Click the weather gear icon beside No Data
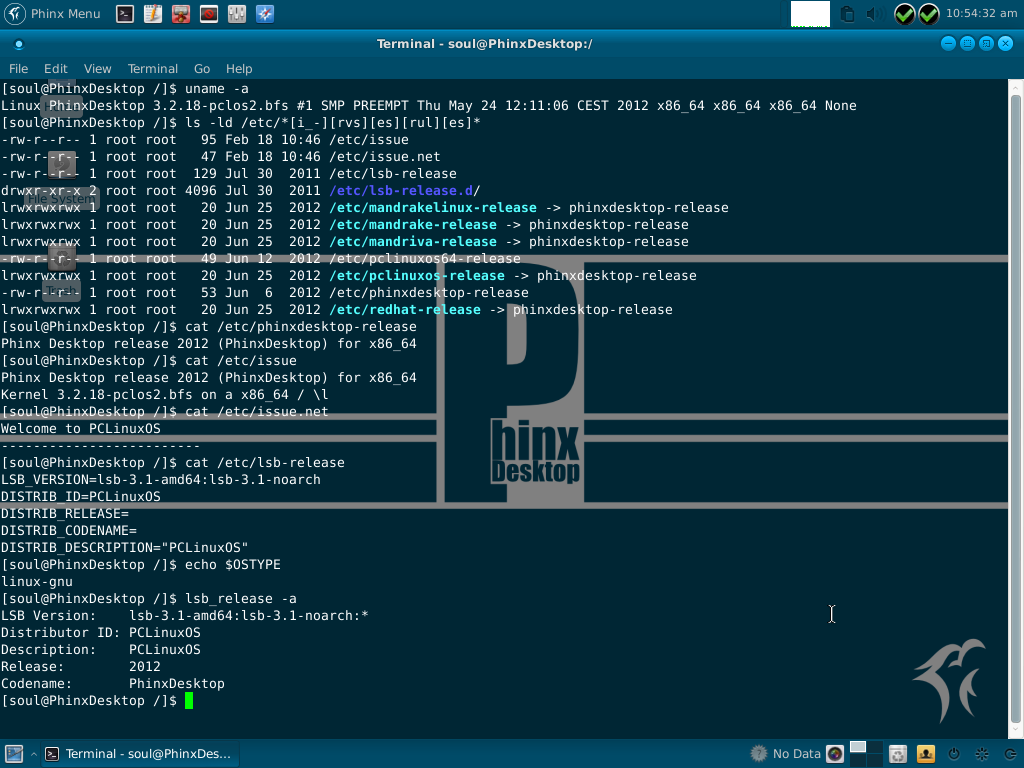 click(758, 754)
